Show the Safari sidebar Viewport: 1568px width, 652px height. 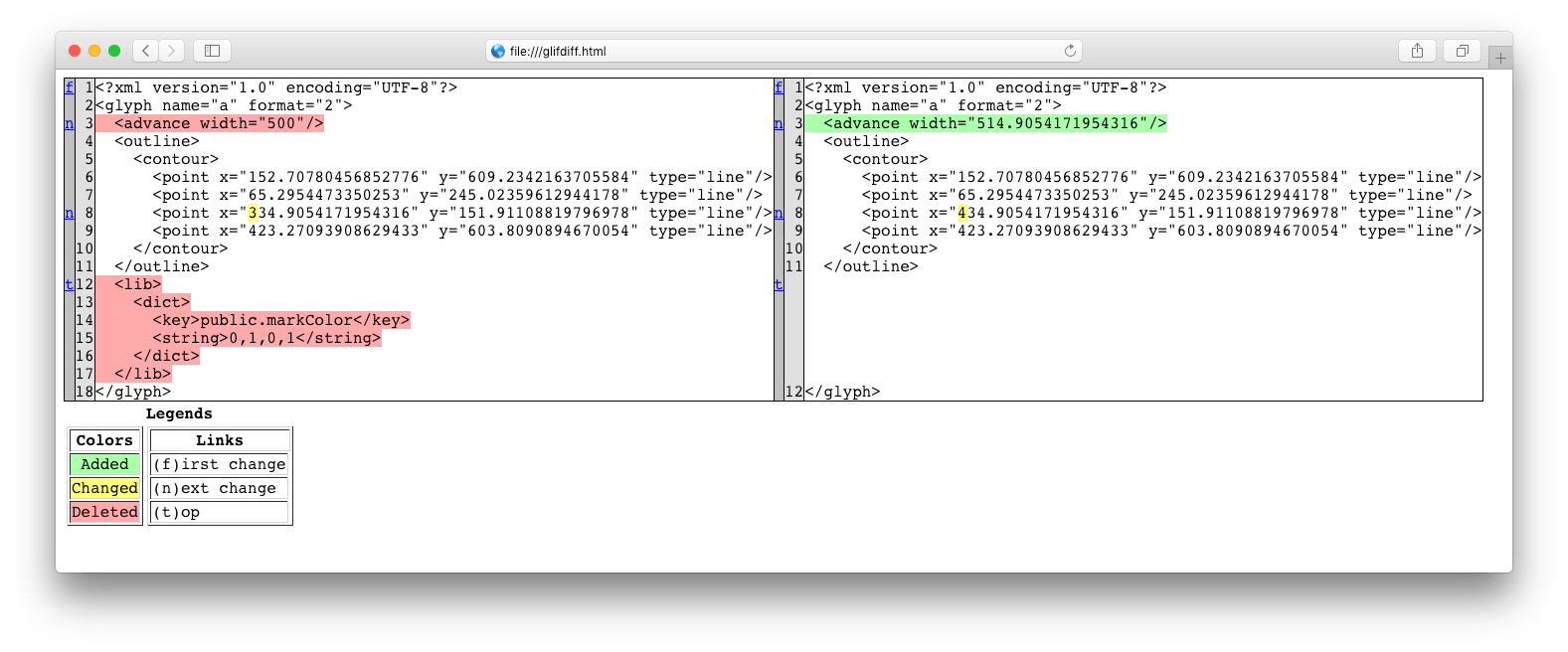tap(212, 51)
